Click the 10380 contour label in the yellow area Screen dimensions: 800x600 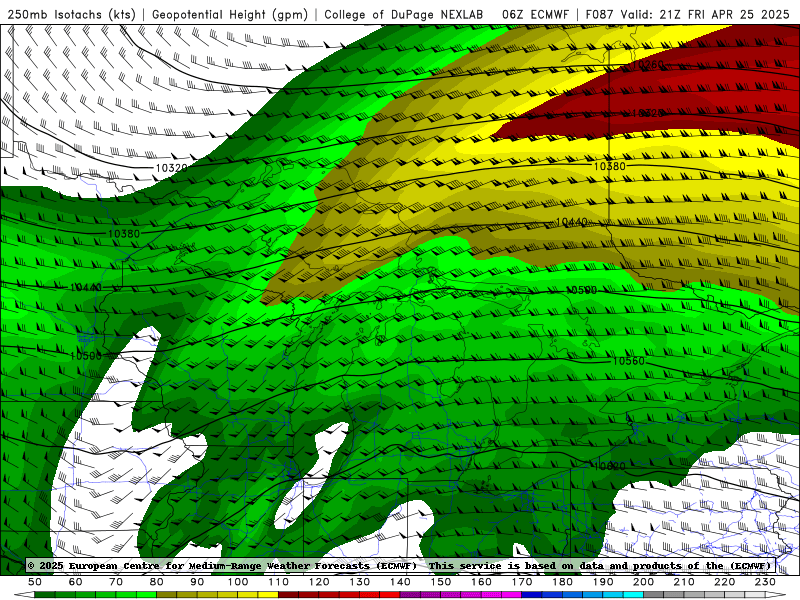click(609, 166)
